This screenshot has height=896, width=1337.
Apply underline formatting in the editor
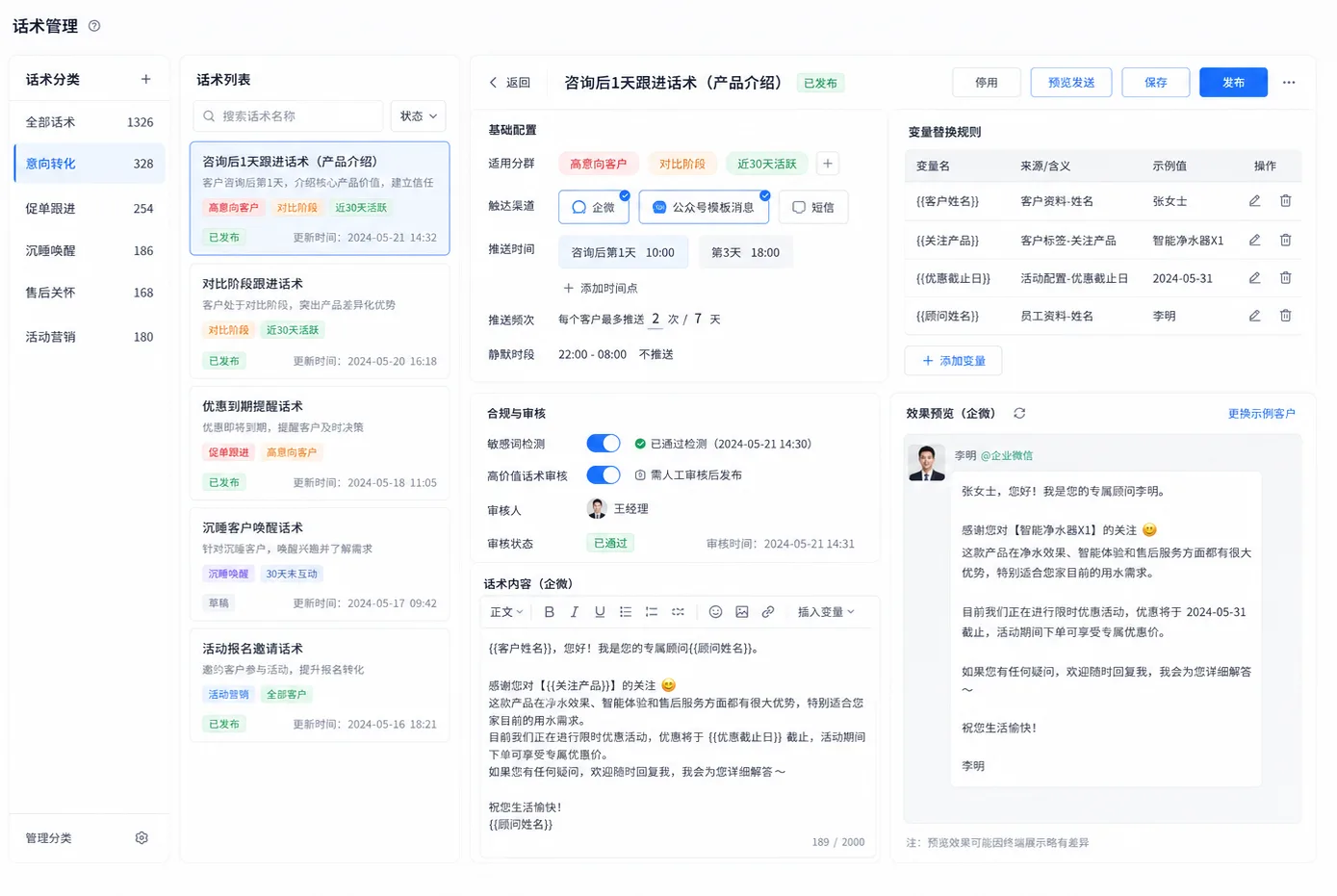600,612
